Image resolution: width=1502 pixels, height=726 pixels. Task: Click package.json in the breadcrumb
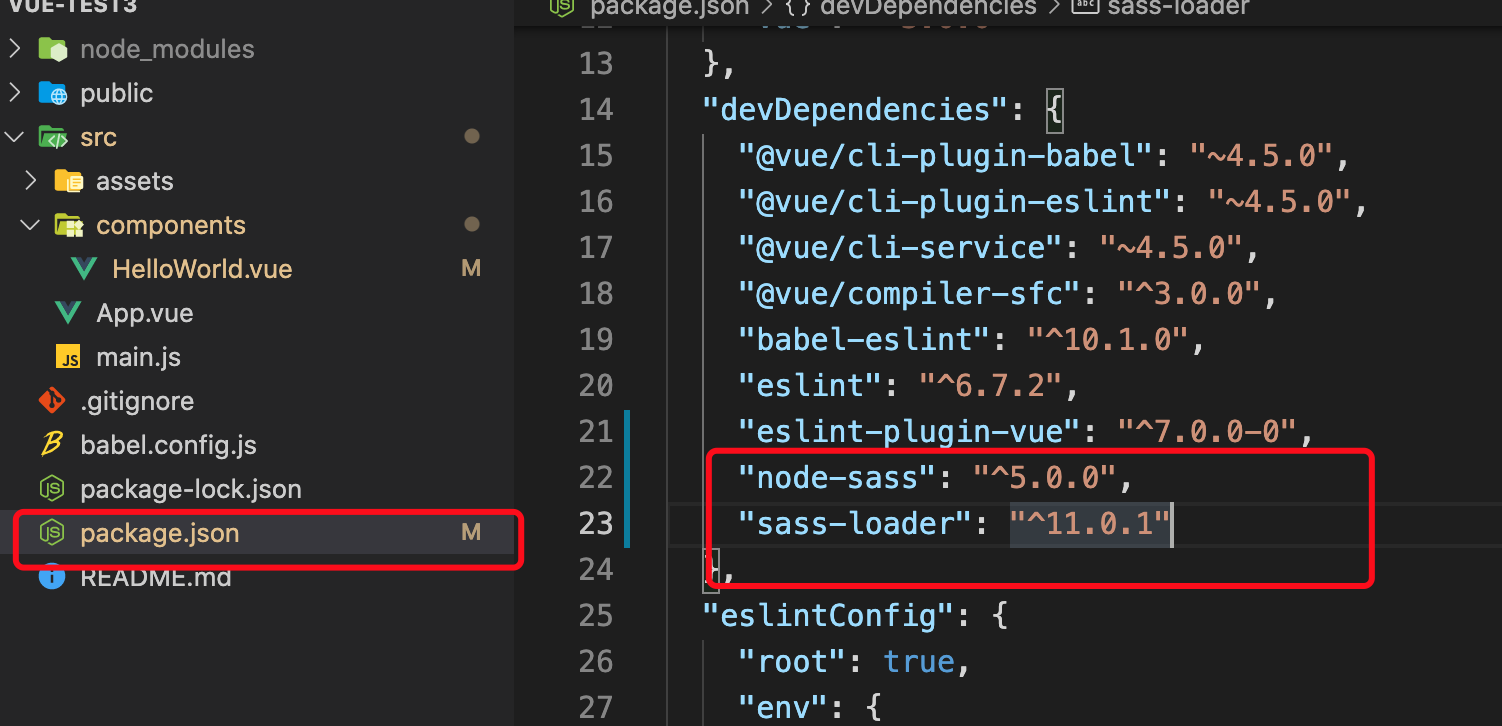[669, 7]
